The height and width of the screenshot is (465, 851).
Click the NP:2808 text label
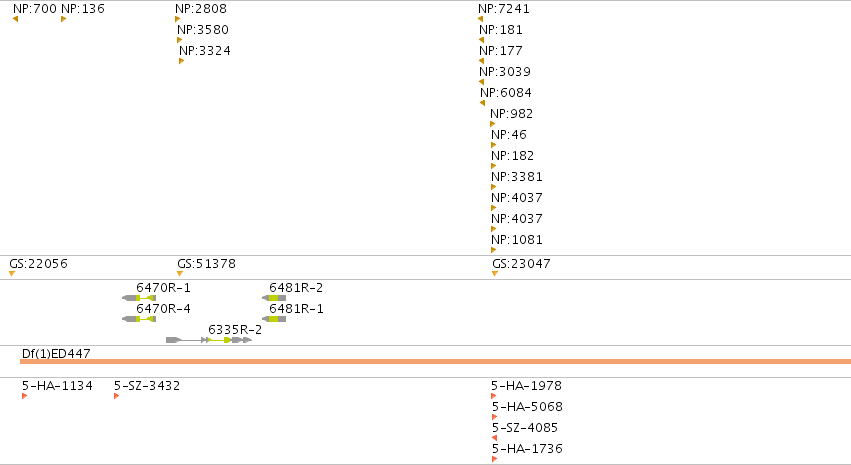point(201,9)
